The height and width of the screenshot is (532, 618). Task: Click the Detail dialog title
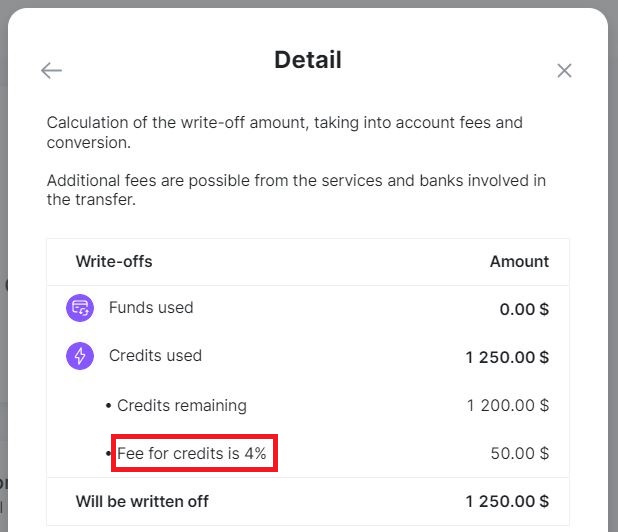coord(308,60)
